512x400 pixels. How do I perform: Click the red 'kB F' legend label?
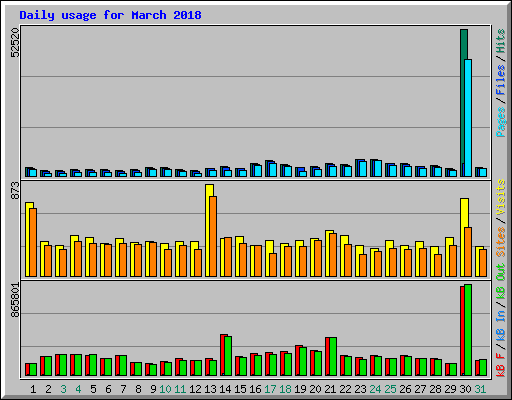[500, 365]
